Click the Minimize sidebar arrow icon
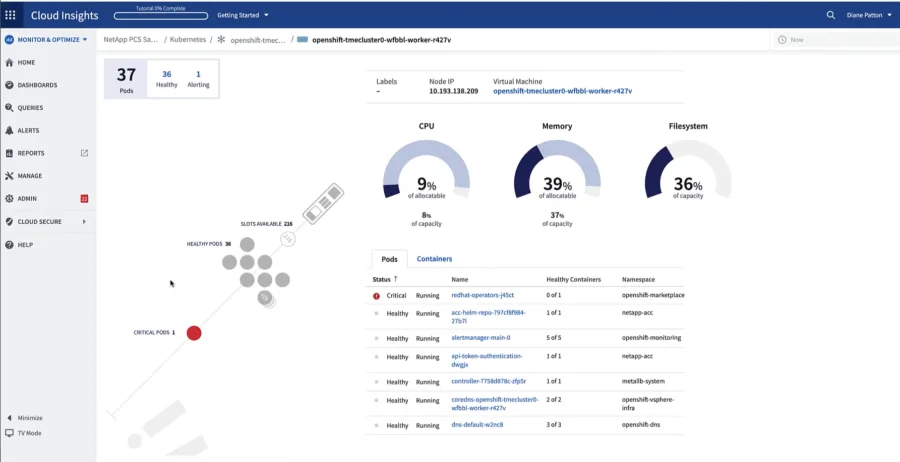Image resolution: width=900 pixels, height=462 pixels. (9, 418)
